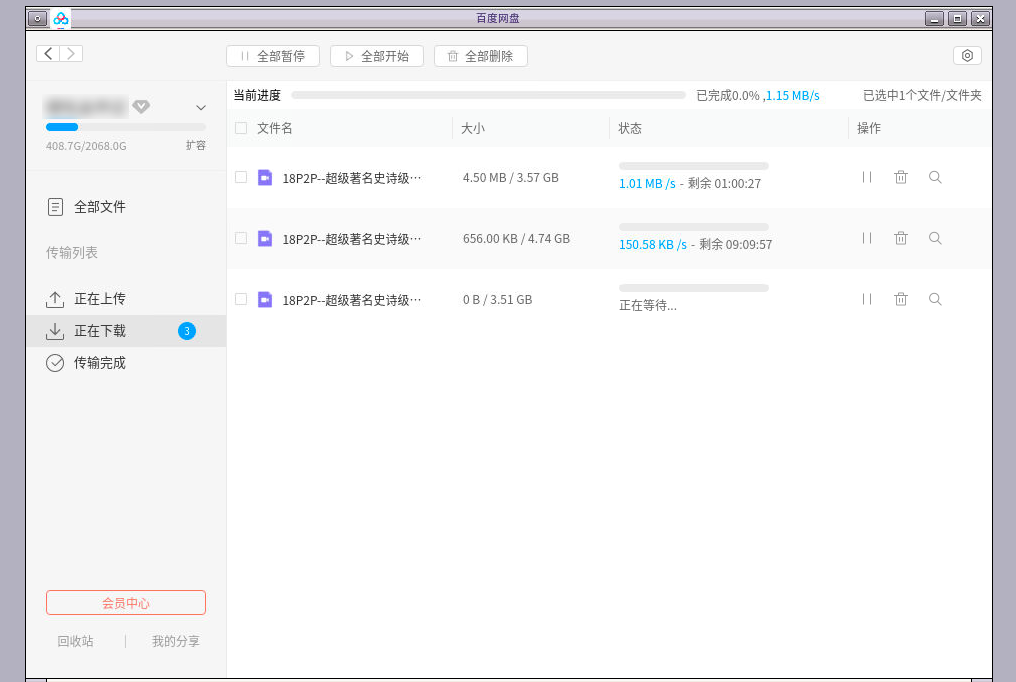
Task: Check the 3.57 GB file checkbox
Action: coord(241,177)
